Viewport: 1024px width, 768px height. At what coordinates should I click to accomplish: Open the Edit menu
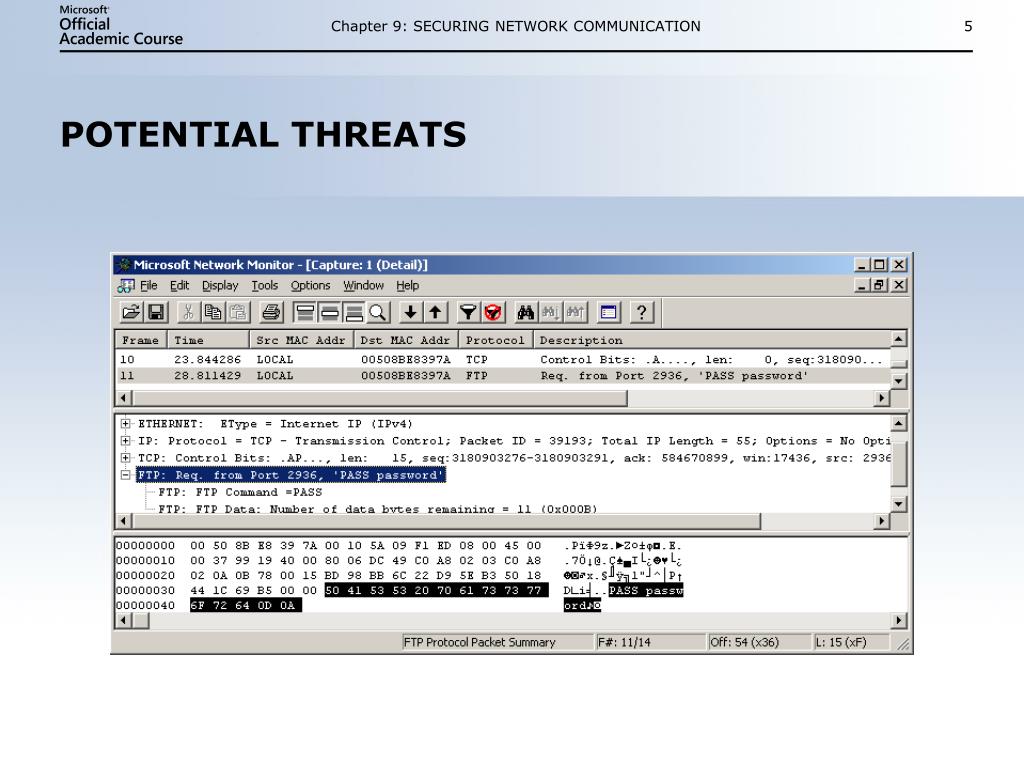click(x=180, y=285)
